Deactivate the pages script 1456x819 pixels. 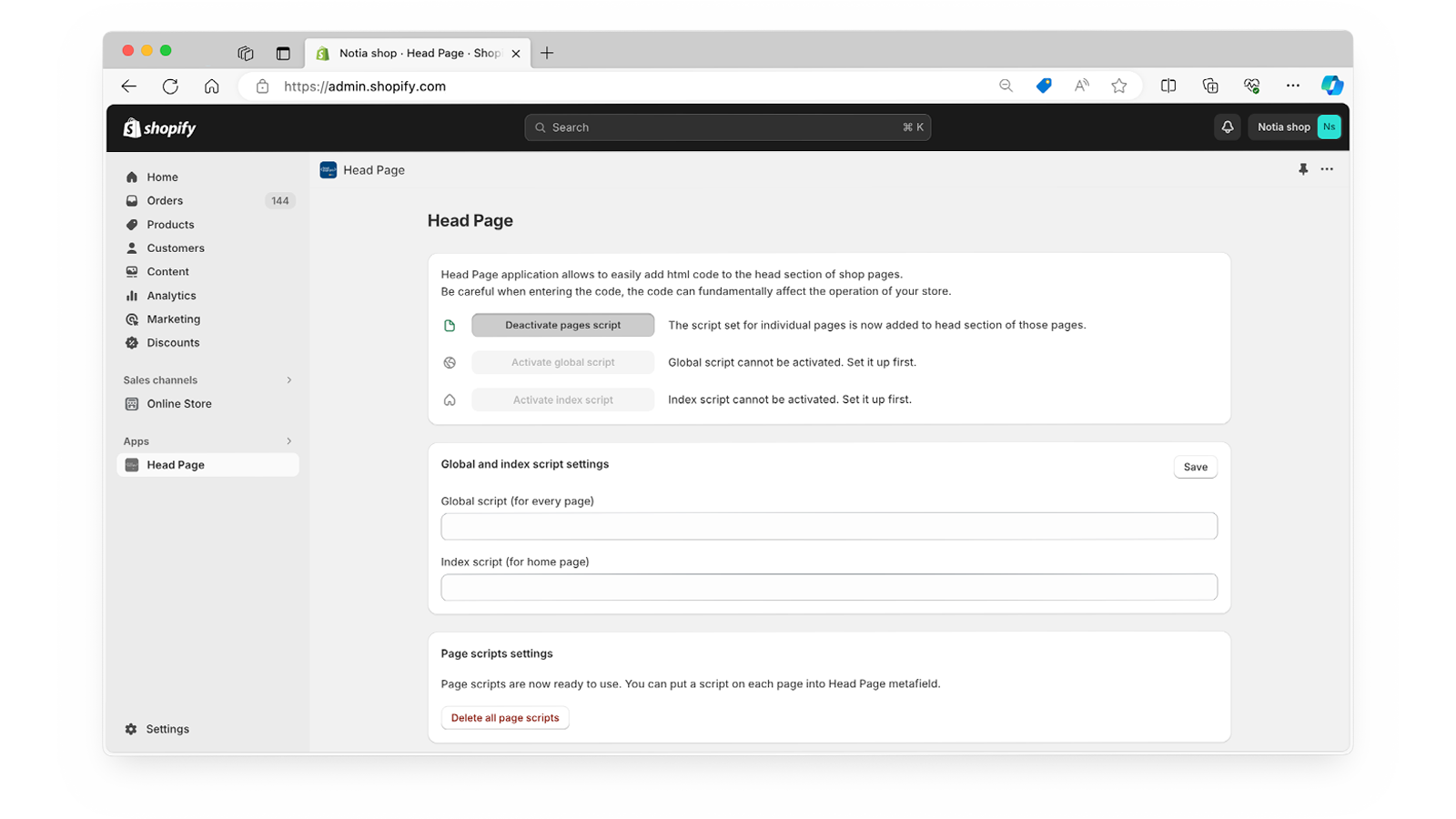(562, 325)
